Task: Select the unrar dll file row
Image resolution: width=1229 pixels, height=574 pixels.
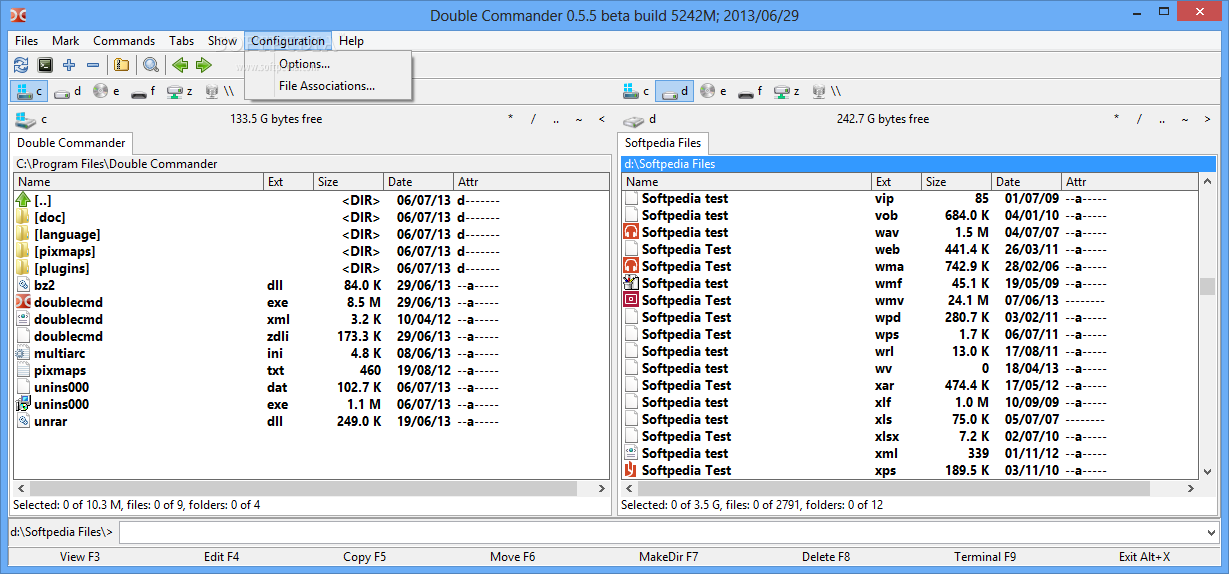Action: [311, 421]
